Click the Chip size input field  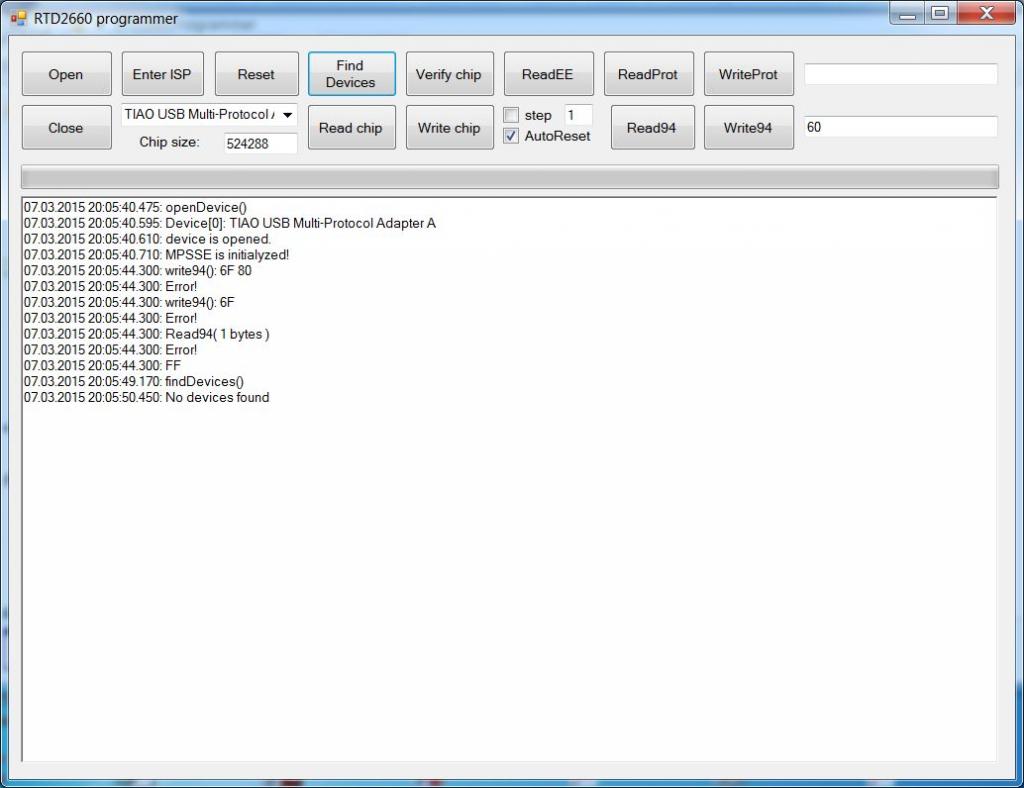pos(260,143)
